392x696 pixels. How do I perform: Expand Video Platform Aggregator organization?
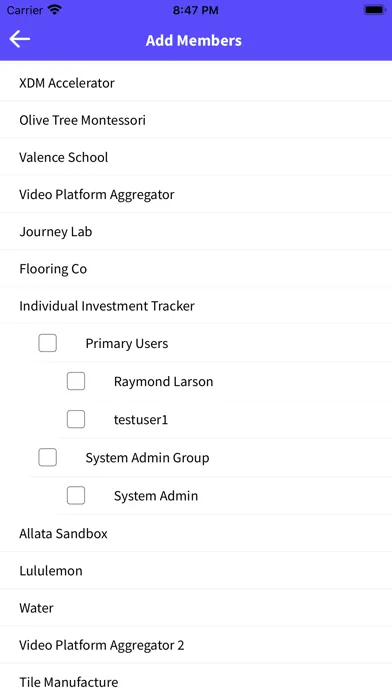click(196, 194)
